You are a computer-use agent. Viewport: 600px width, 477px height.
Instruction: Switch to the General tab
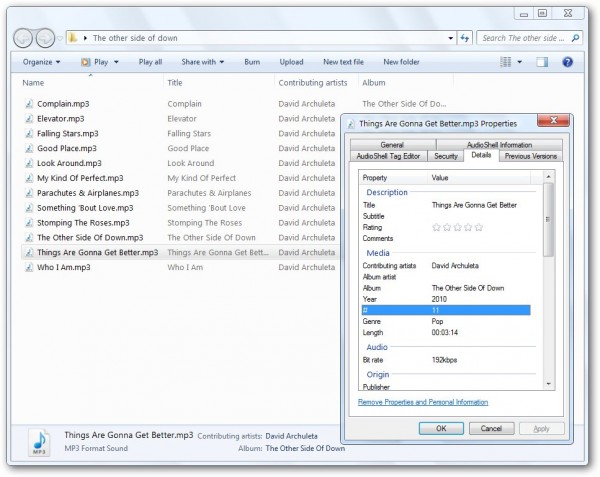click(392, 145)
